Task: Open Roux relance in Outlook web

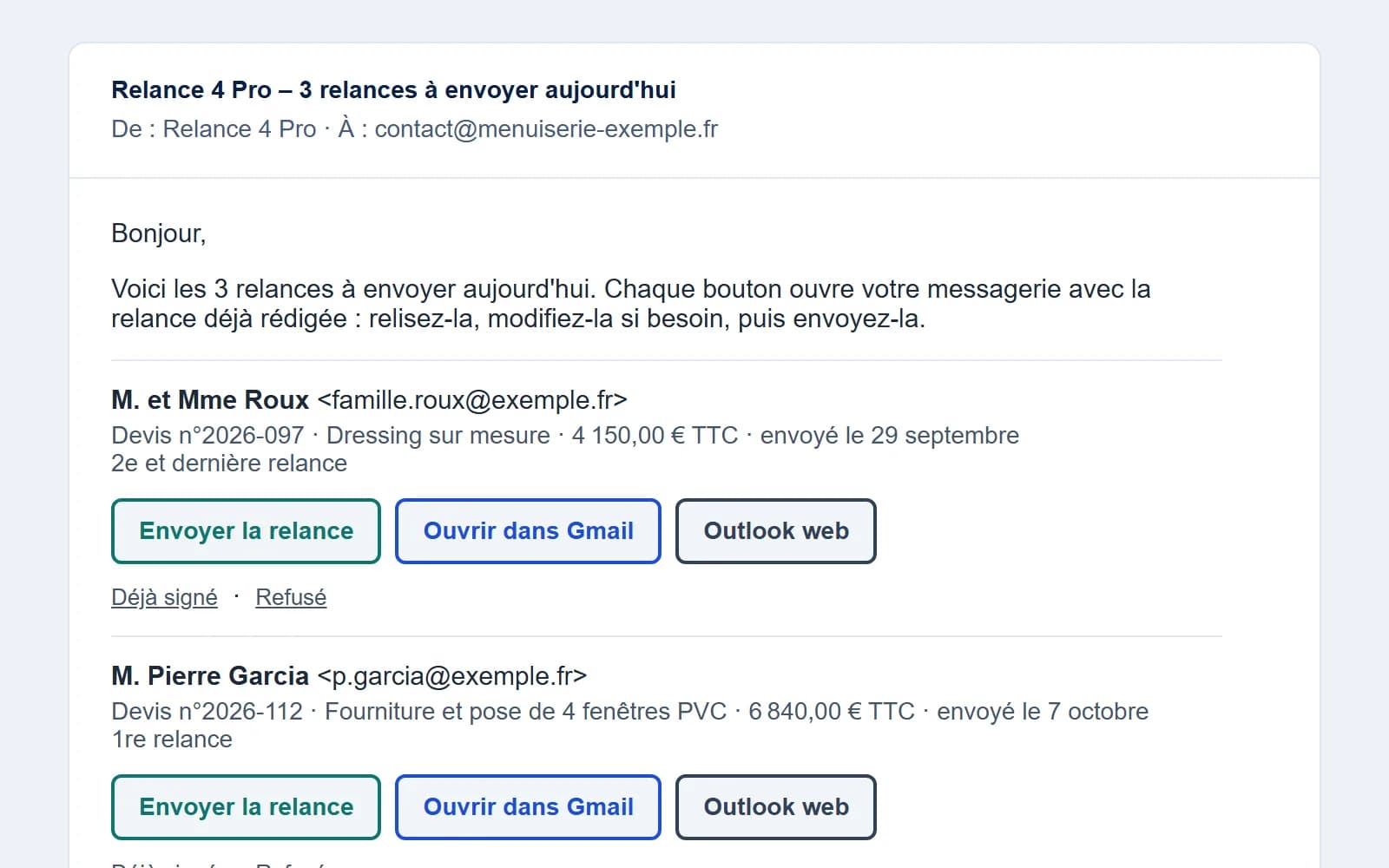Action: [x=776, y=531]
